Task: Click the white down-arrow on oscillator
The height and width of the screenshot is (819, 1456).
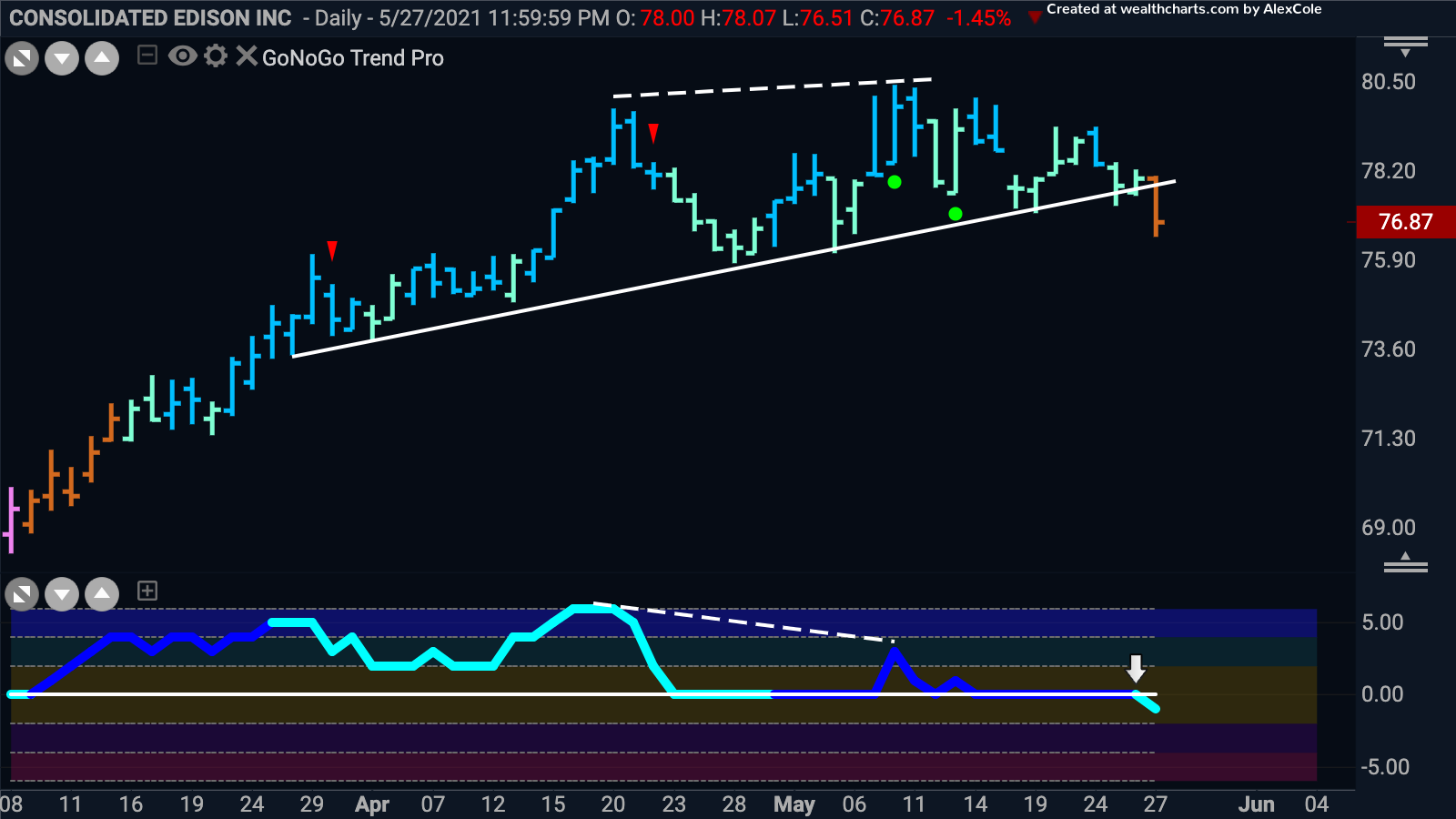Action: 1136,669
